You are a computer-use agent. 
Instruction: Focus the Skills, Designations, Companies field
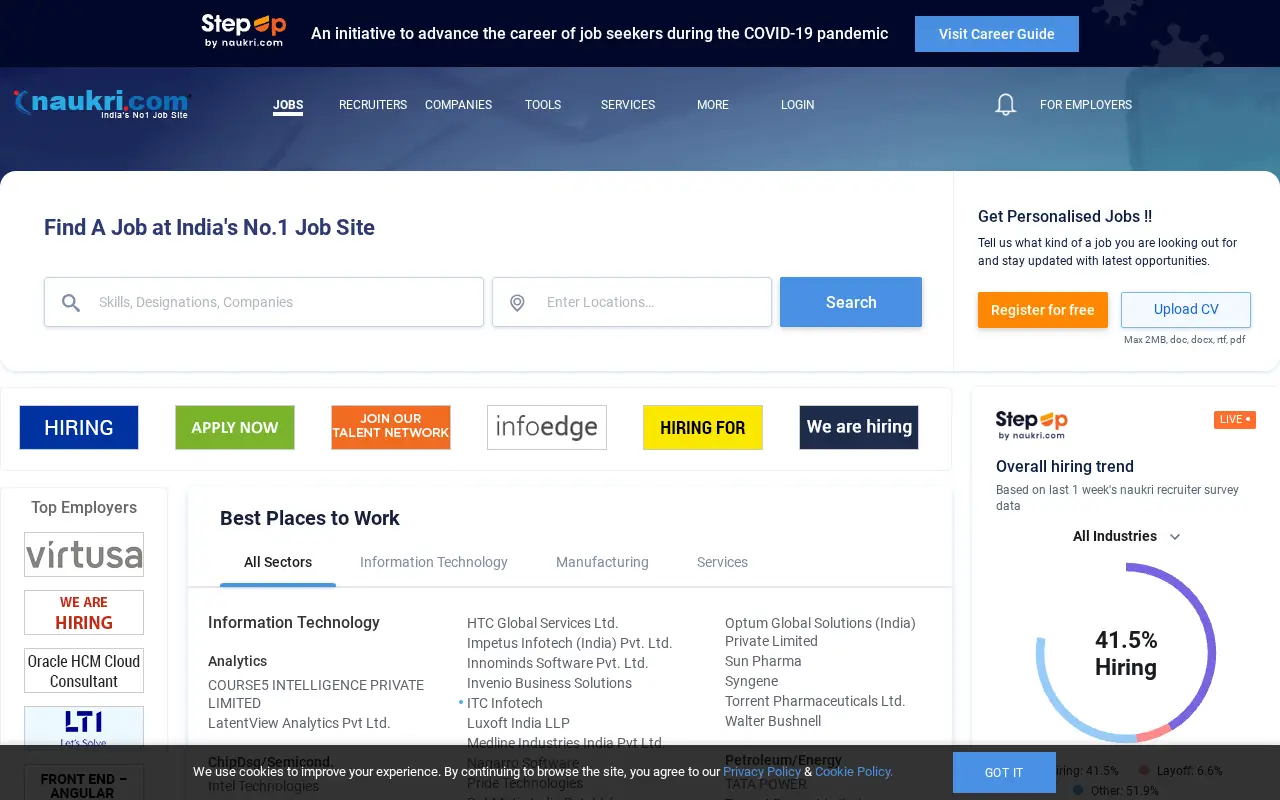(264, 302)
